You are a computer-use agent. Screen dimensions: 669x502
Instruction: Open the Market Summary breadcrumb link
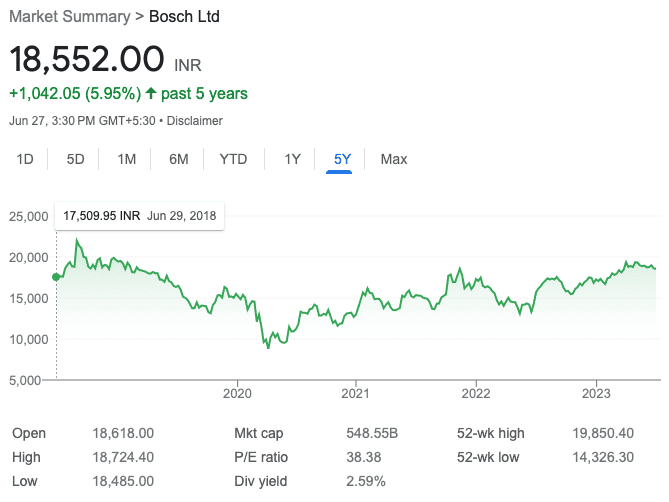70,17
